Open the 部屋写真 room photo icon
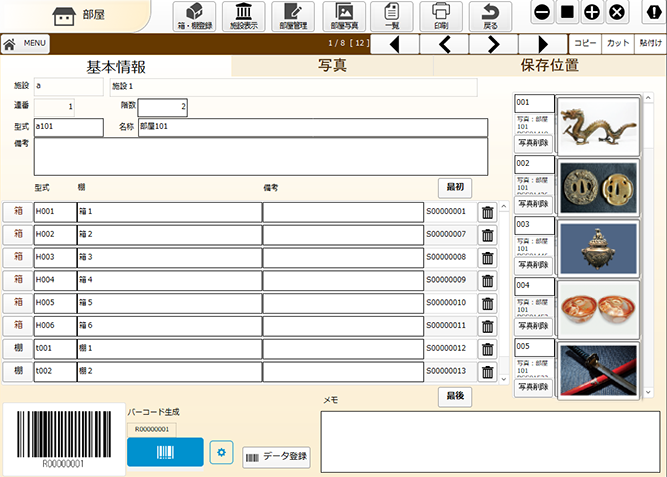This screenshot has width=667, height=477. 343,17
